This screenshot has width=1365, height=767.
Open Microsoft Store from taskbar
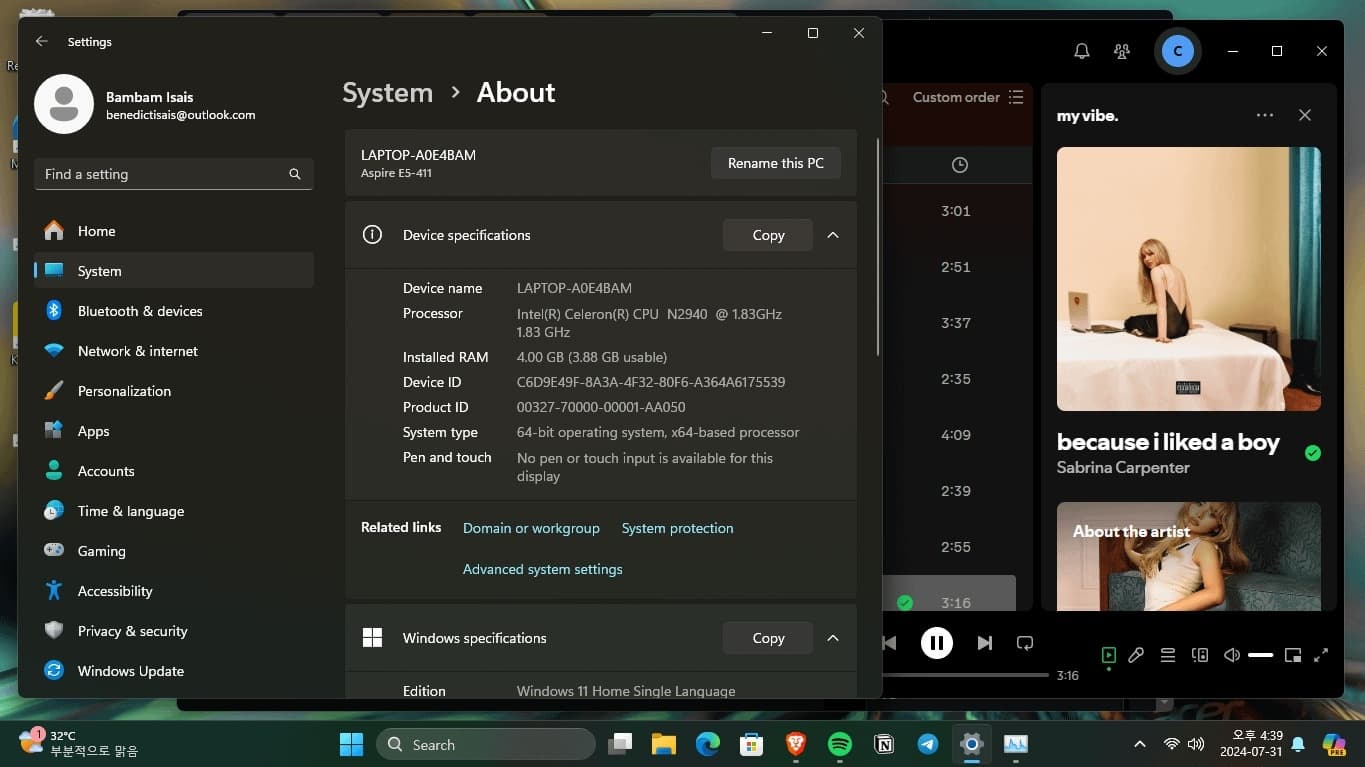point(752,744)
